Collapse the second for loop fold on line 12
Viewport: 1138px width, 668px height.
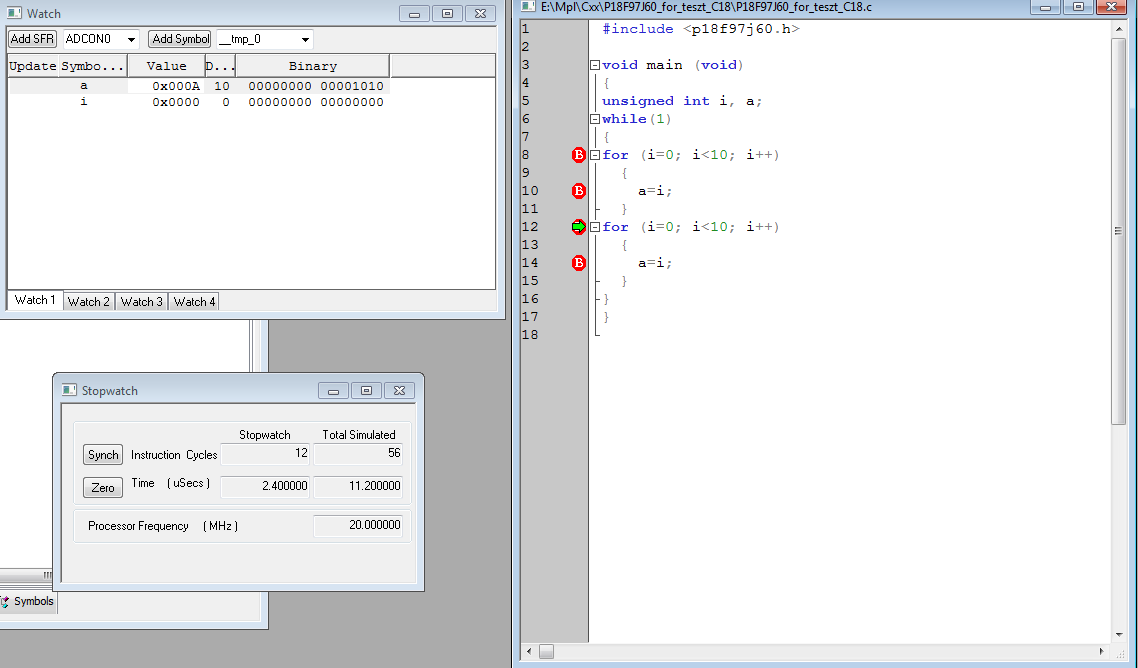point(594,227)
